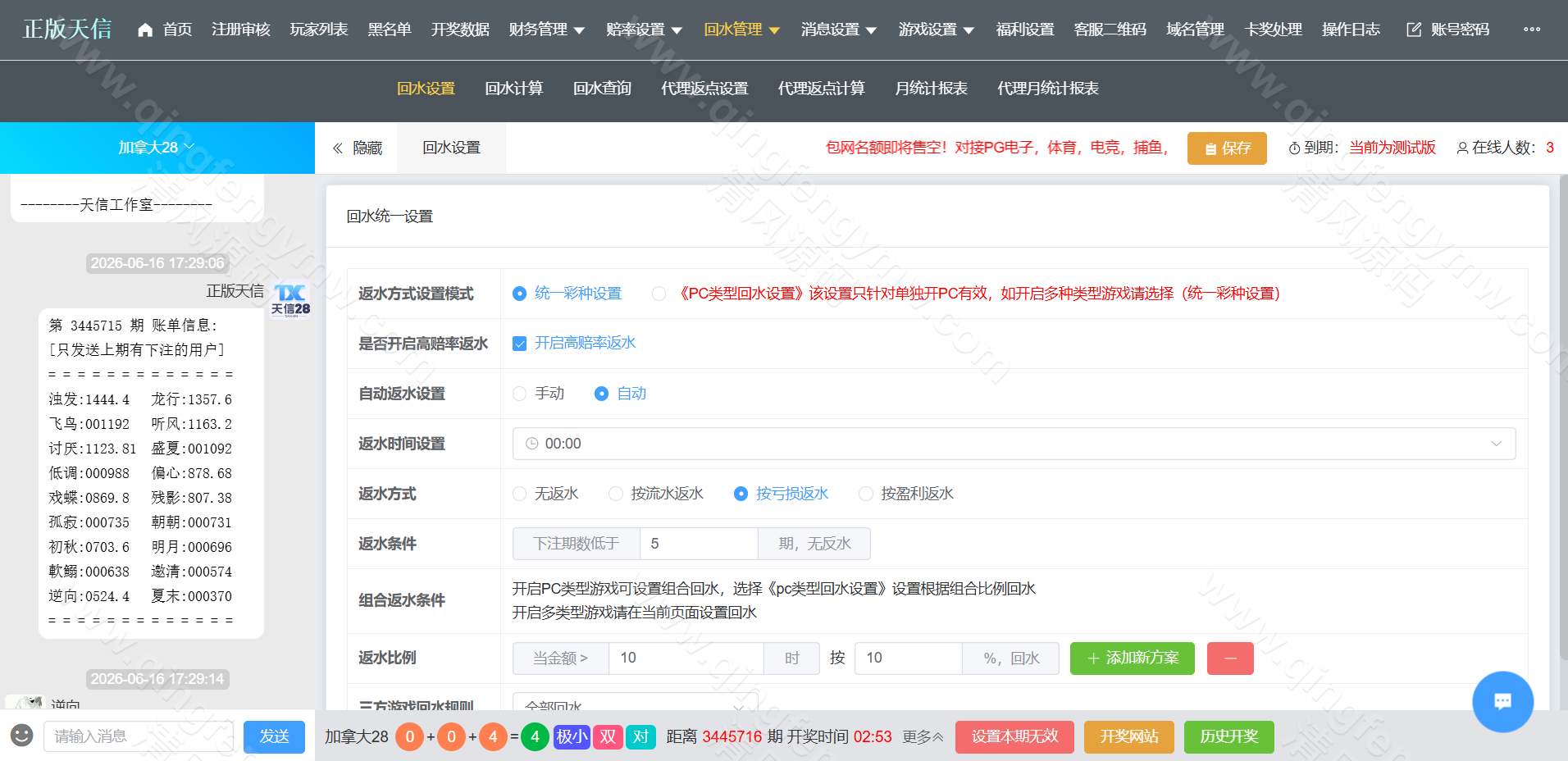
Task: Click the home icon beside 首页
Action: (x=145, y=30)
